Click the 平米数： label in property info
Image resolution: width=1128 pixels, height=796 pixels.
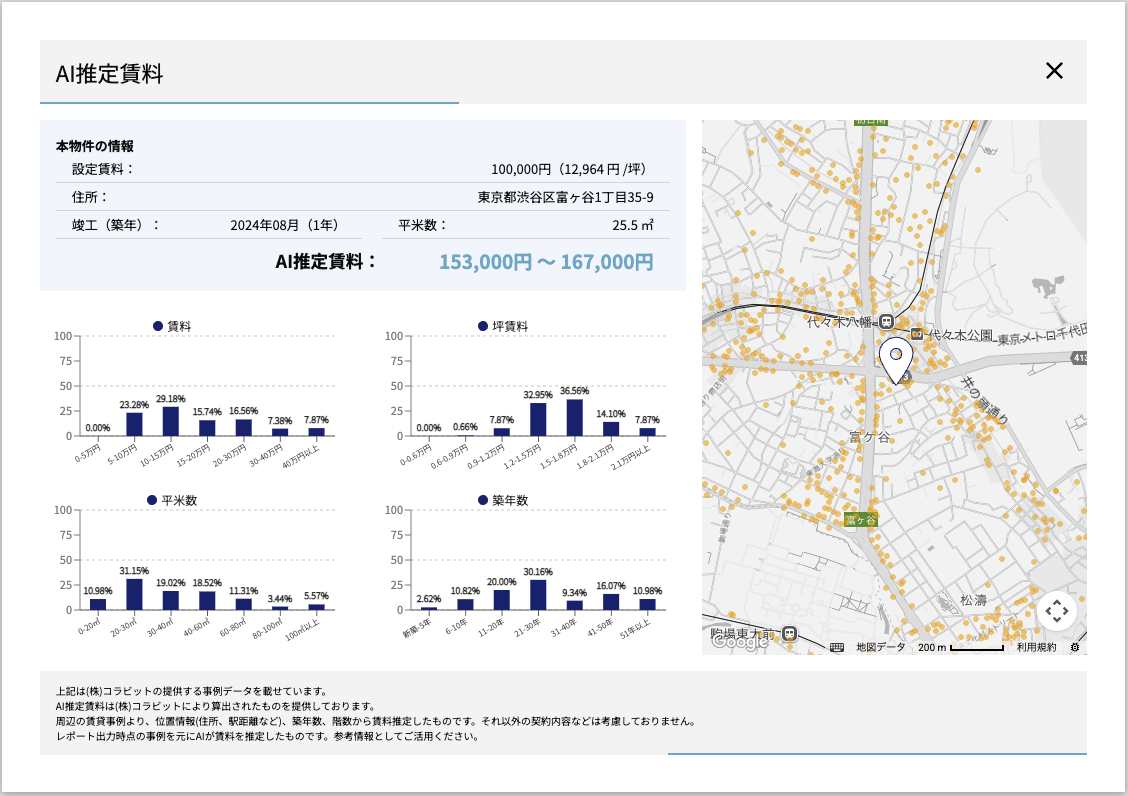423,225
